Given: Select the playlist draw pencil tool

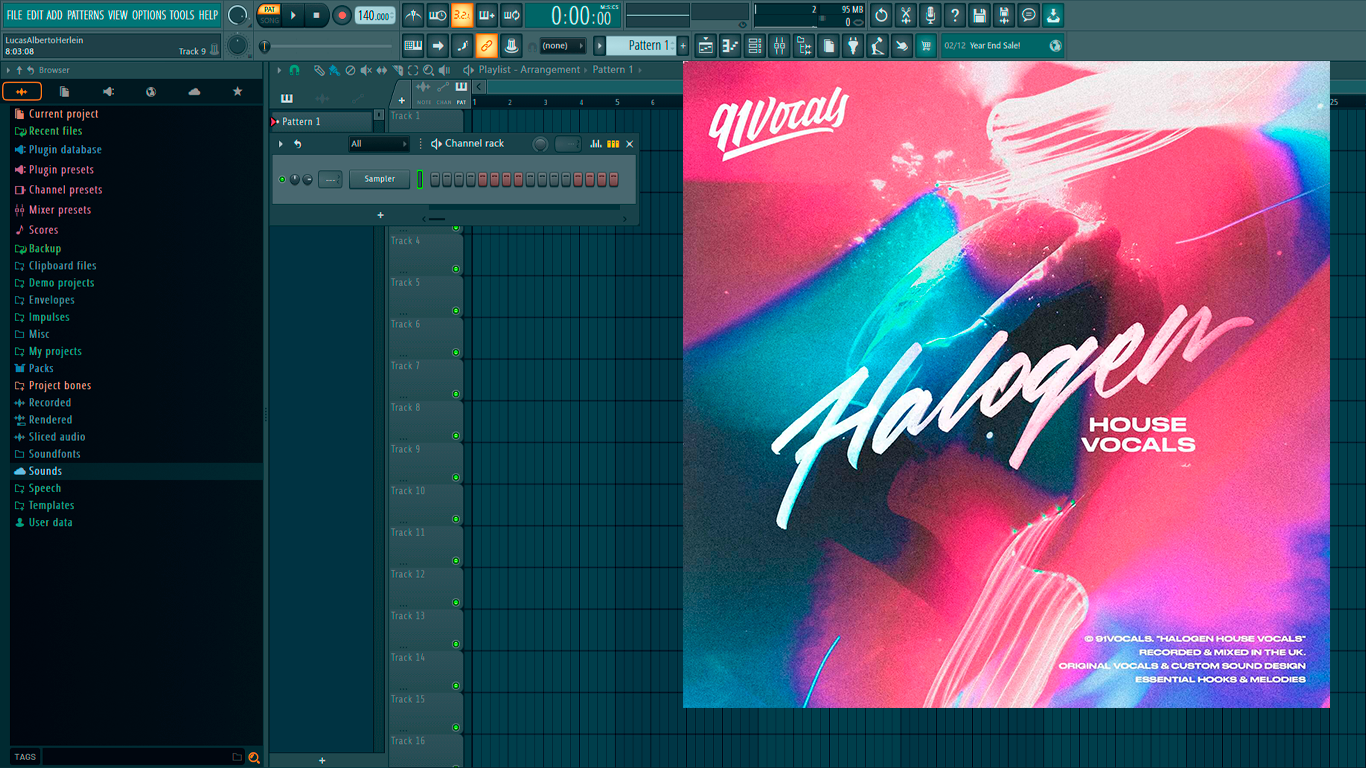Looking at the screenshot, I should (318, 70).
